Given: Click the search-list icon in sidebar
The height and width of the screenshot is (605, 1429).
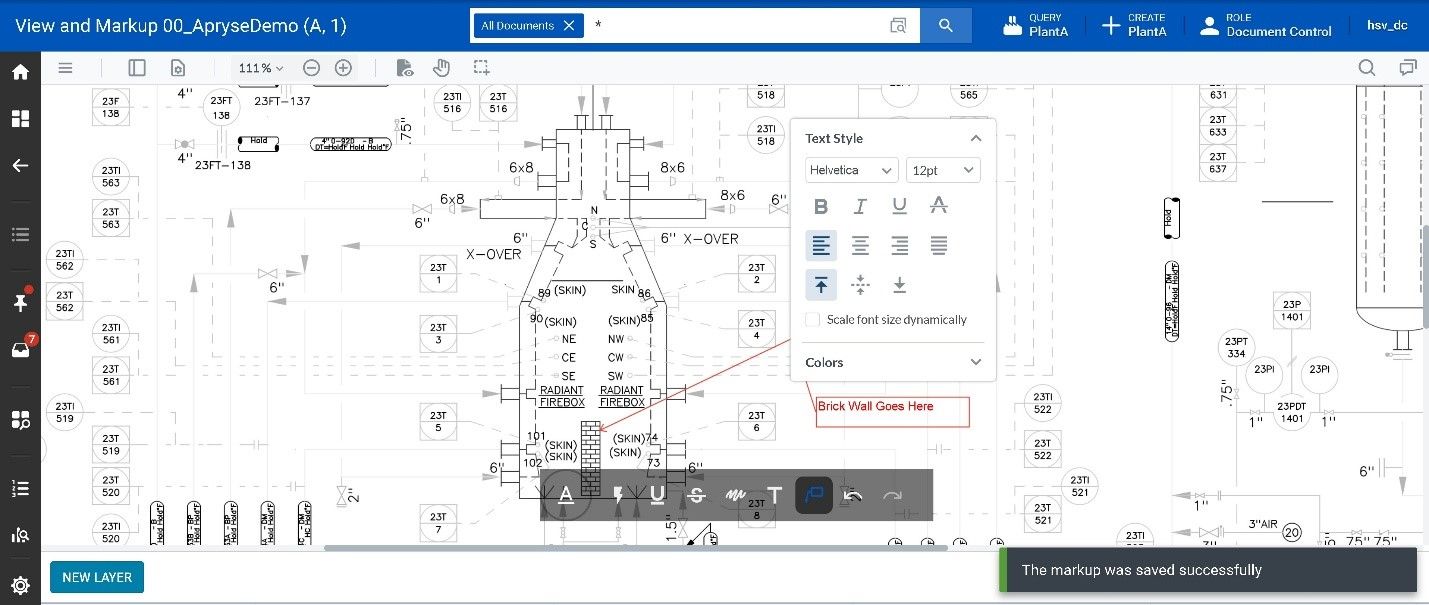Looking at the screenshot, I should click(20, 536).
